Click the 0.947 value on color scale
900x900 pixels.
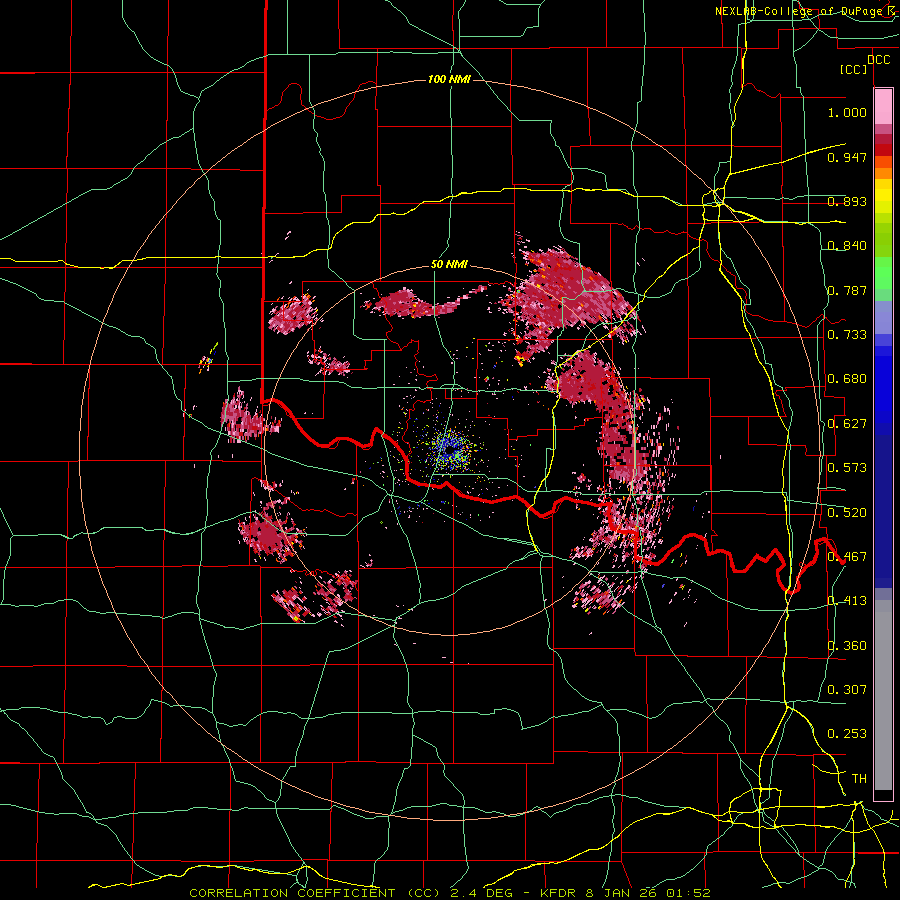(x=847, y=157)
